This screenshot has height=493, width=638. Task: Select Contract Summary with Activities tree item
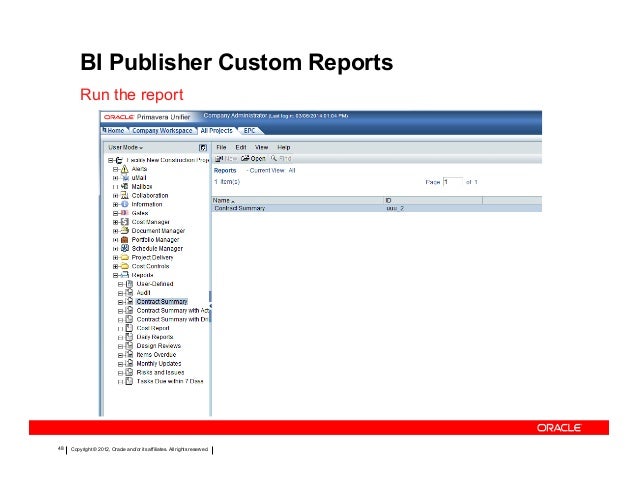(173, 310)
